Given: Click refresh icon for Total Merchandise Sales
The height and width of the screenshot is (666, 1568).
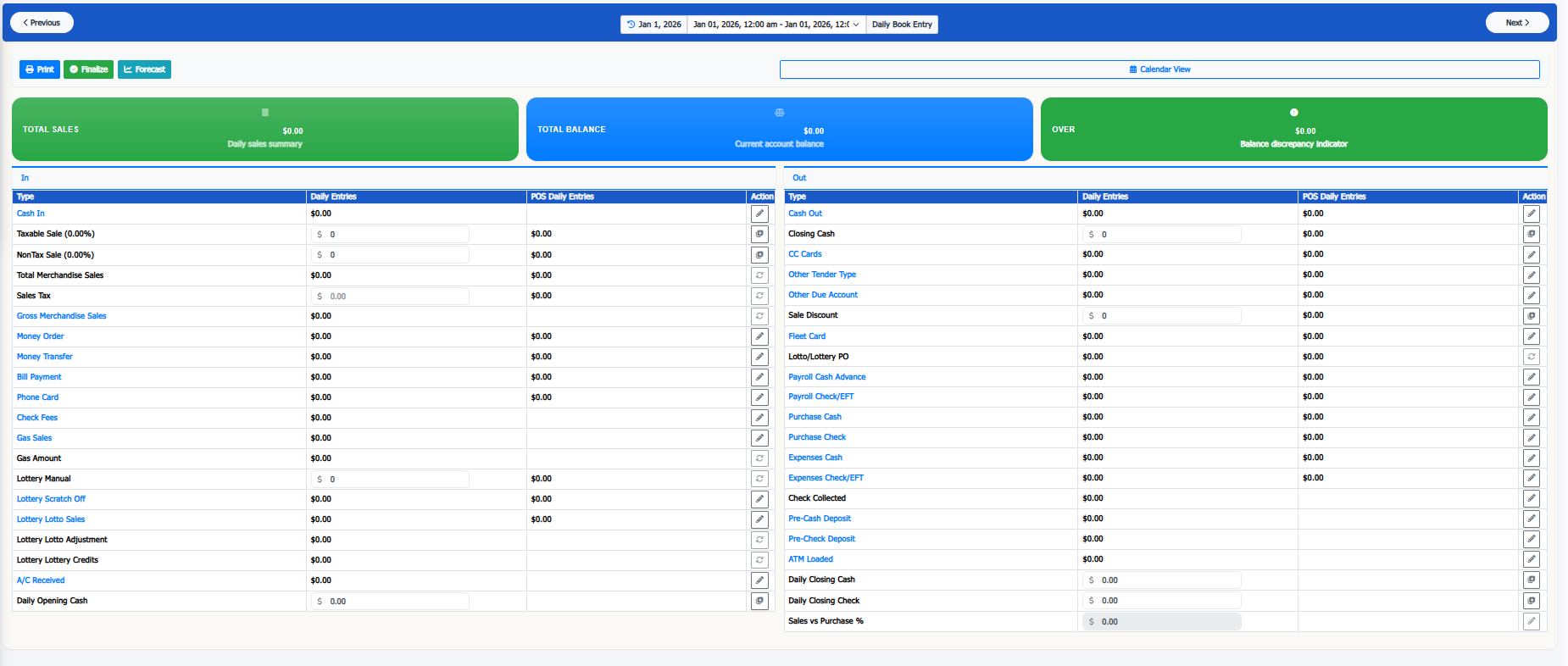Looking at the screenshot, I should 759,275.
